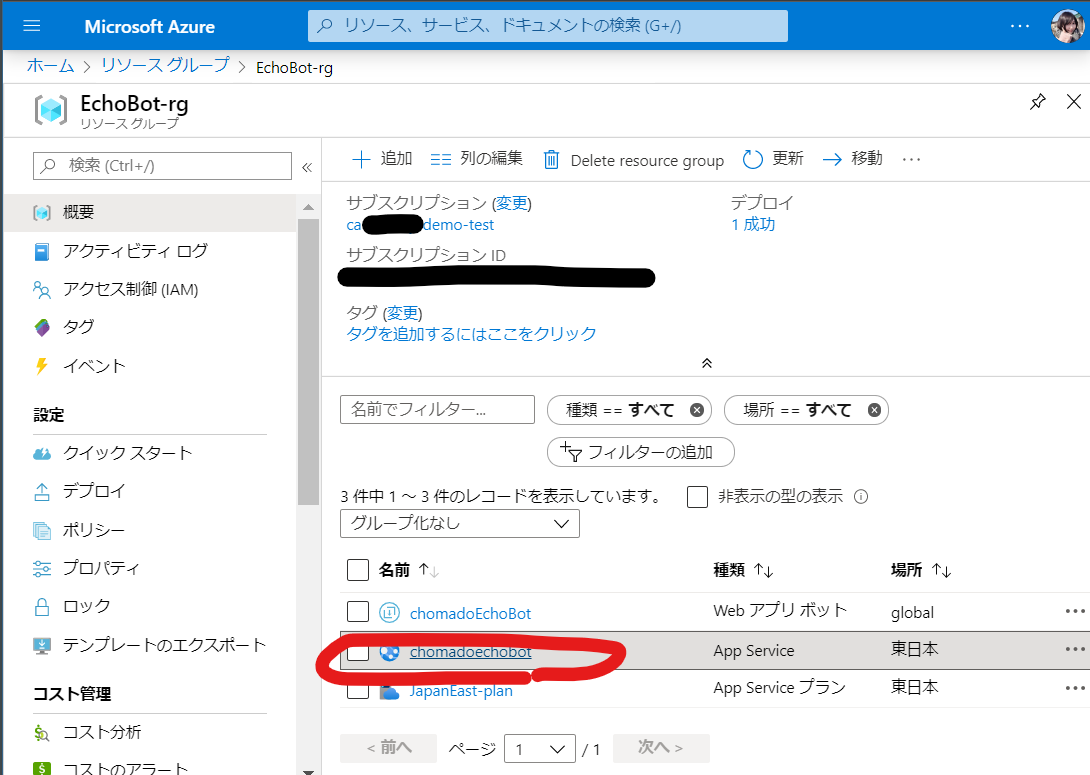
Task: Check the select-all checkbox in the header
Action: (357, 570)
